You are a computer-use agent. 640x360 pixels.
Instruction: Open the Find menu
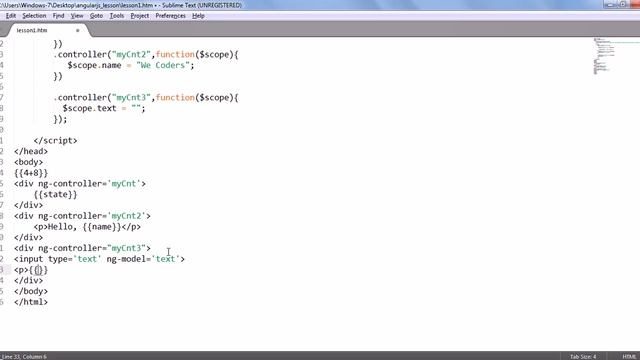(58, 16)
